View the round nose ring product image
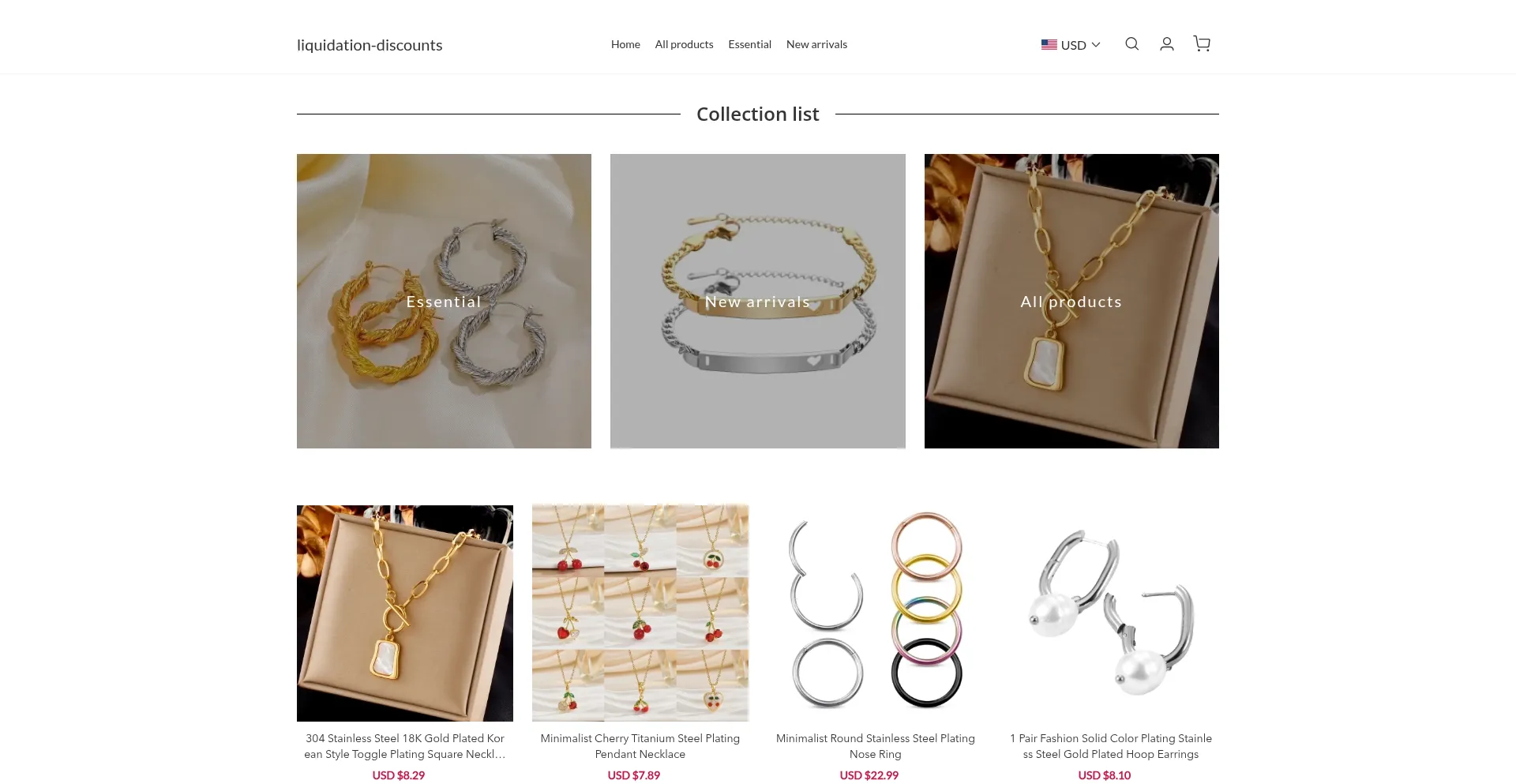The height and width of the screenshot is (784, 1516). coord(875,613)
